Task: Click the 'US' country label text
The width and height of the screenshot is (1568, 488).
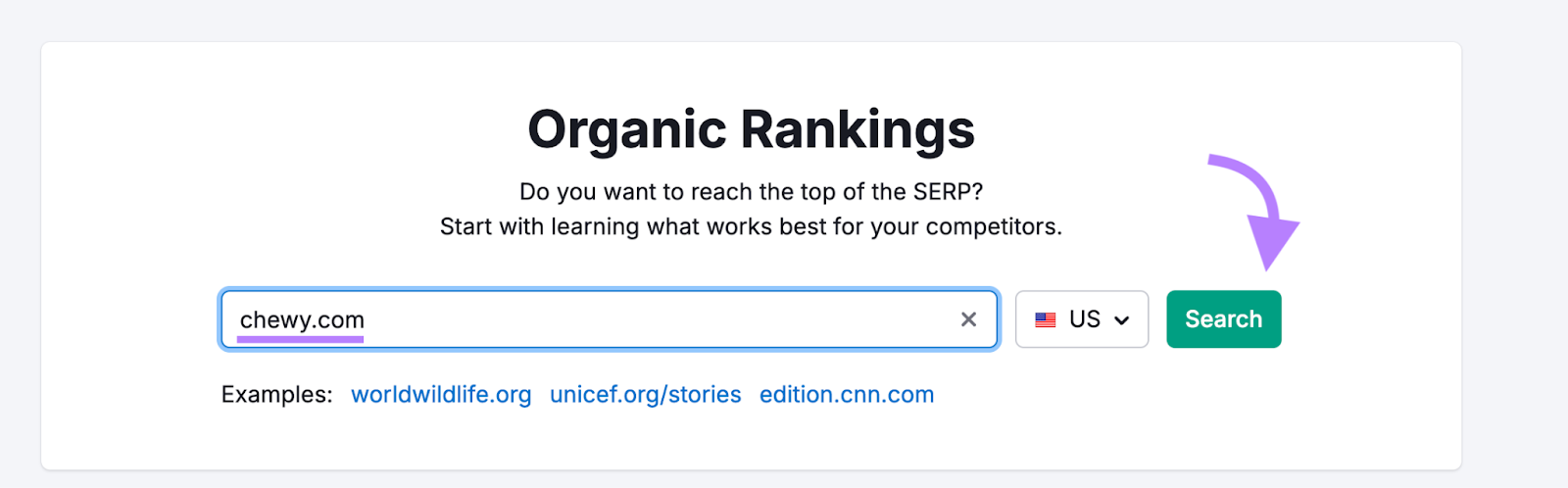Action: [x=1085, y=319]
